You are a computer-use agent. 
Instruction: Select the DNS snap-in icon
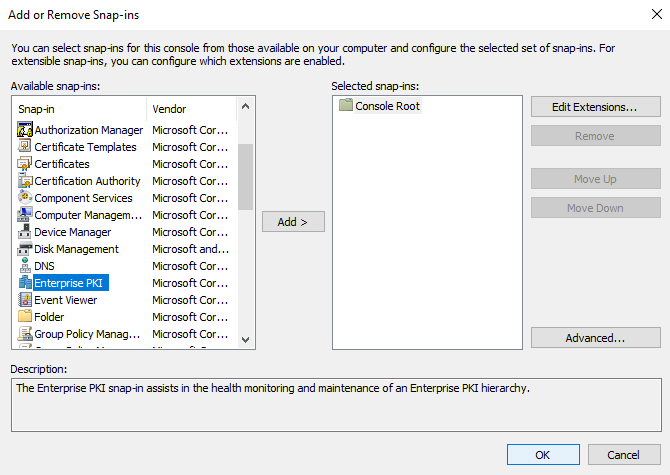pyautogui.click(x=26, y=266)
